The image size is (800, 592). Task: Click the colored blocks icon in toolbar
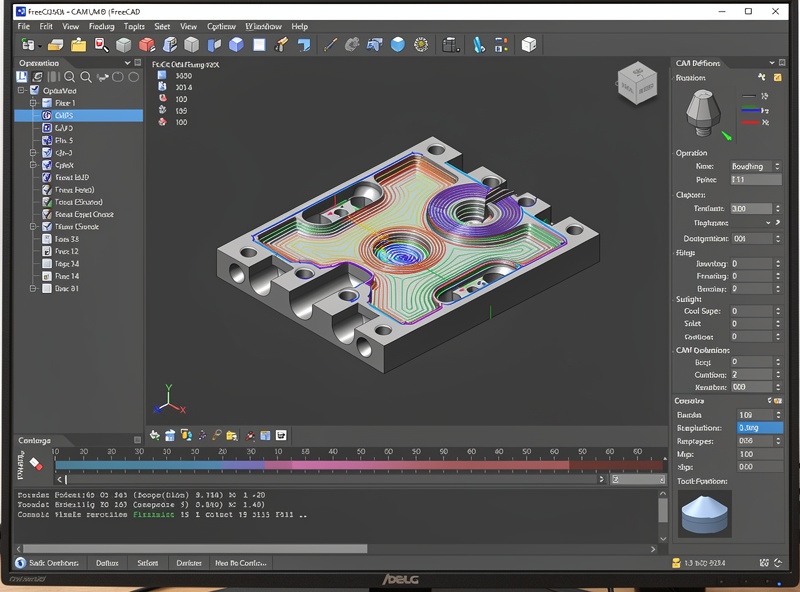pos(501,45)
